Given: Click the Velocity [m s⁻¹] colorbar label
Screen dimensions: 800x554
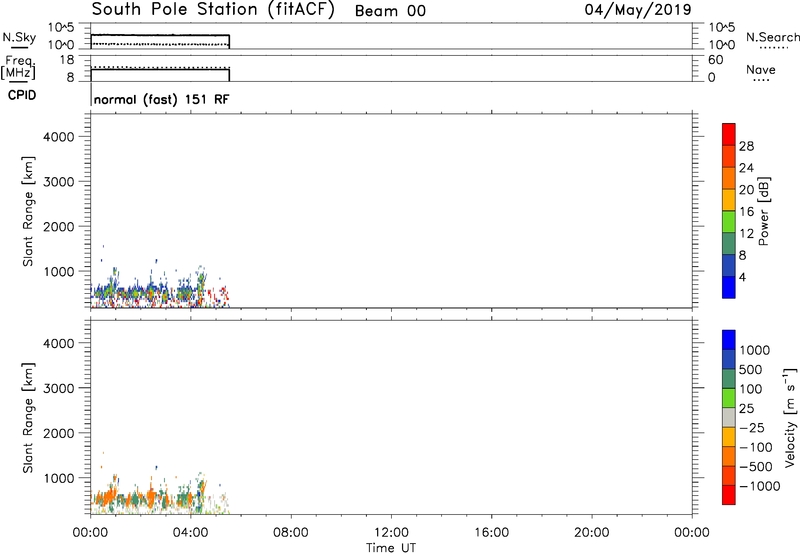Looking at the screenshot, I should [x=790, y=417].
